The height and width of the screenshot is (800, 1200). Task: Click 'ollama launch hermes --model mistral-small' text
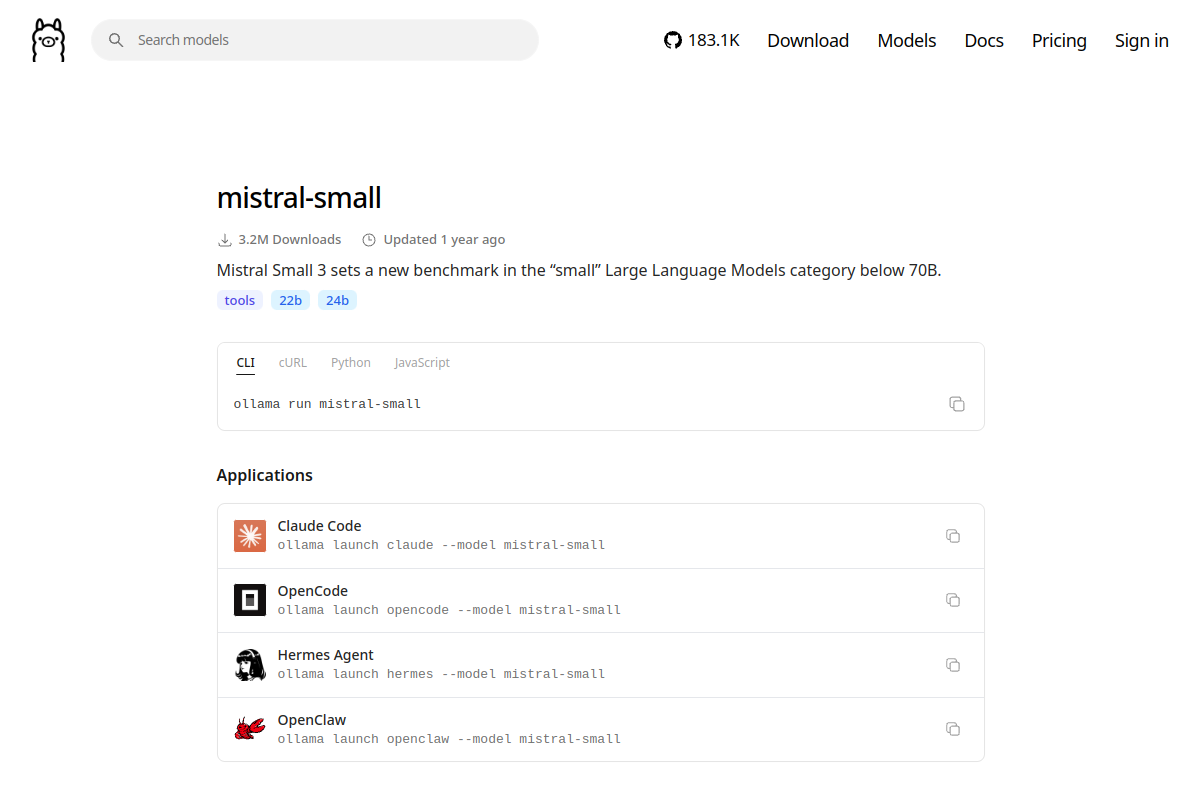tap(441, 674)
